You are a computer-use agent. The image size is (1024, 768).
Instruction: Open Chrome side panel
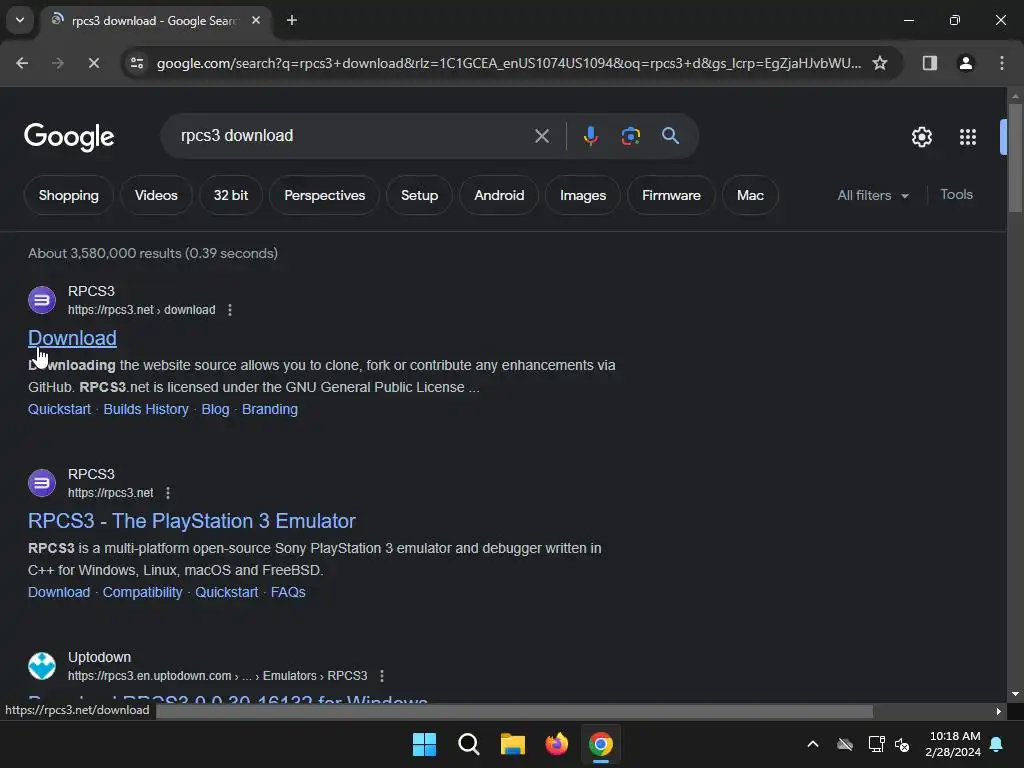(x=929, y=63)
